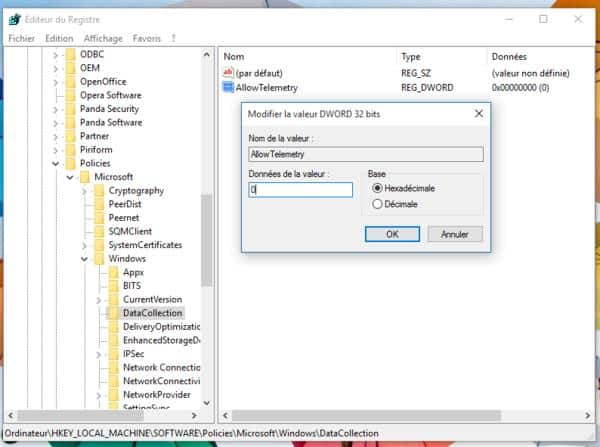Click the SystemCertificates folder icon
The width and height of the screenshot is (600, 447).
[x=99, y=245]
